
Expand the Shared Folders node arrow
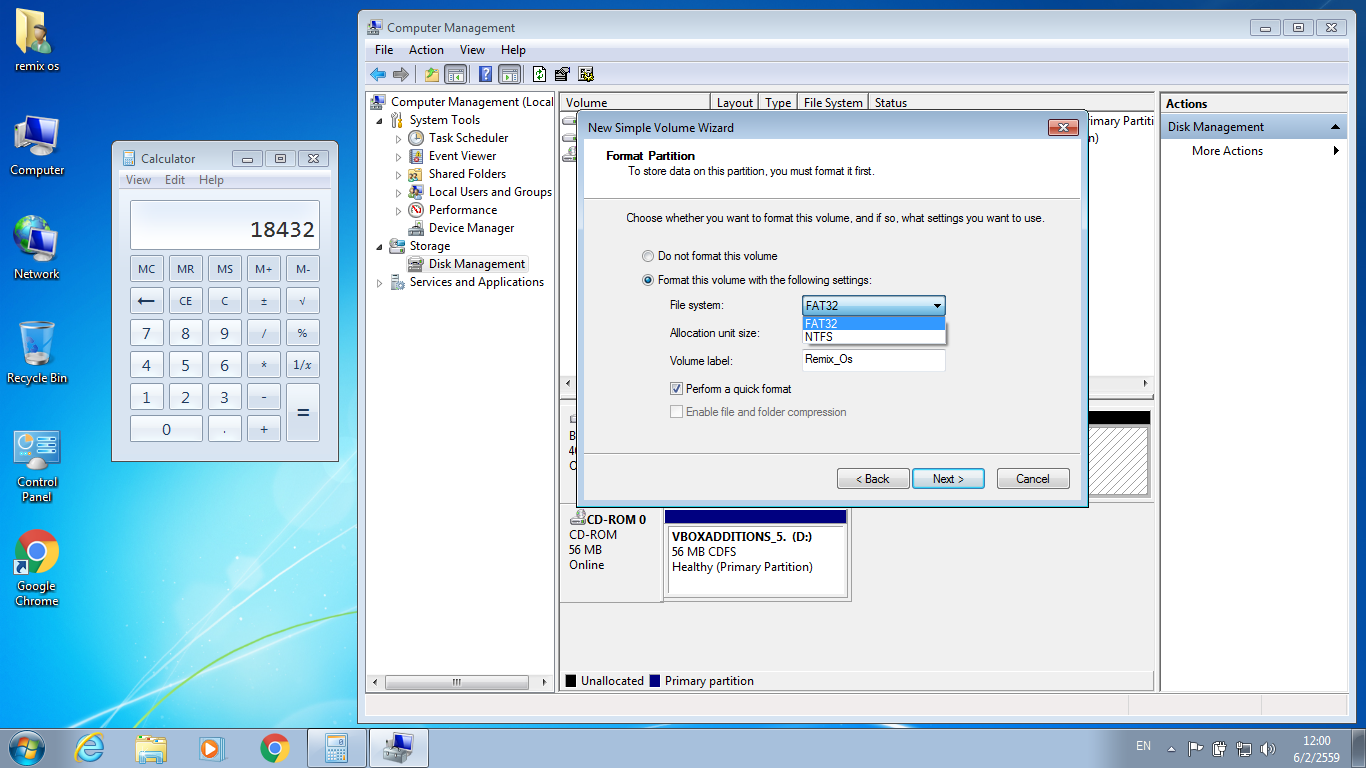[x=398, y=175]
